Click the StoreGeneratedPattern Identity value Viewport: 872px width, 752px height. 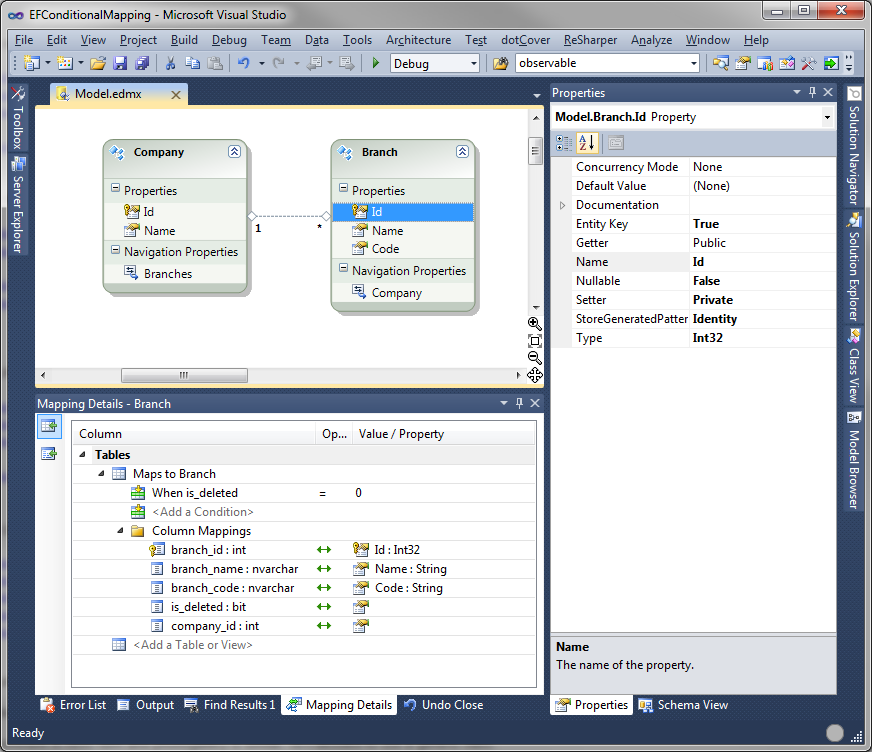[x=762, y=319]
